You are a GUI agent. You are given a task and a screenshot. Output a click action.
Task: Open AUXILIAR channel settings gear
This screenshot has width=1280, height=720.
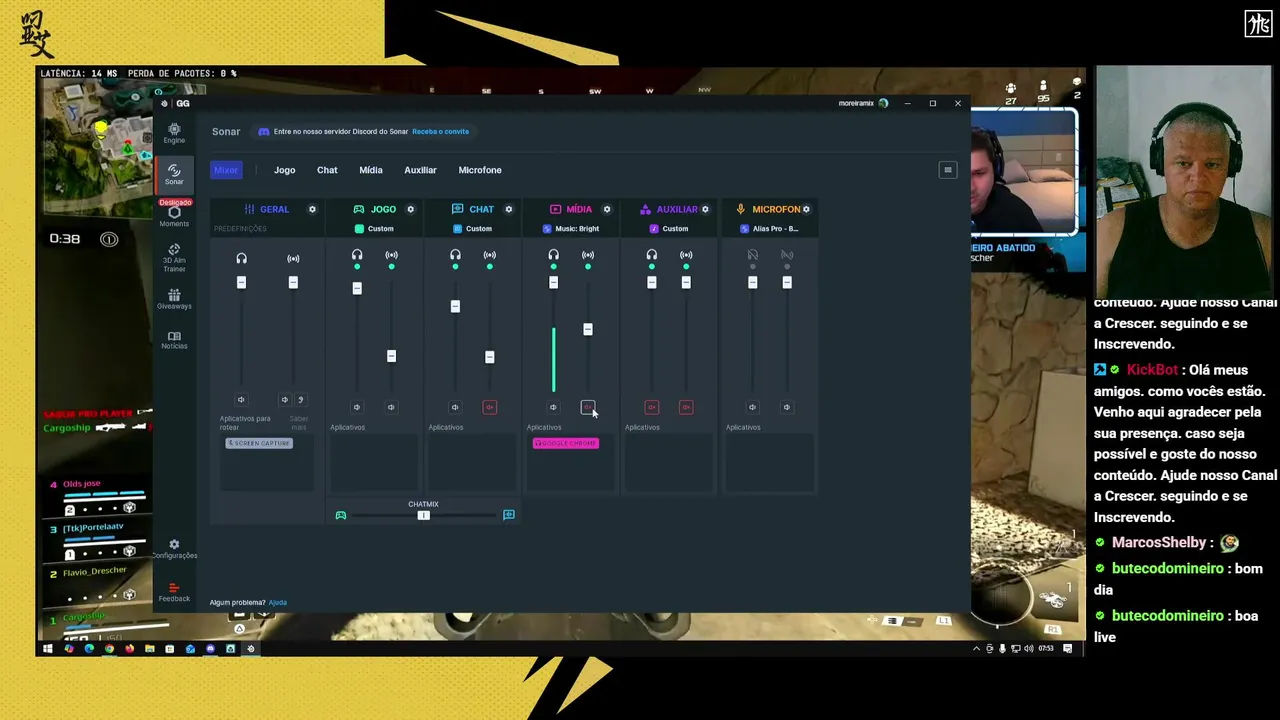705,209
